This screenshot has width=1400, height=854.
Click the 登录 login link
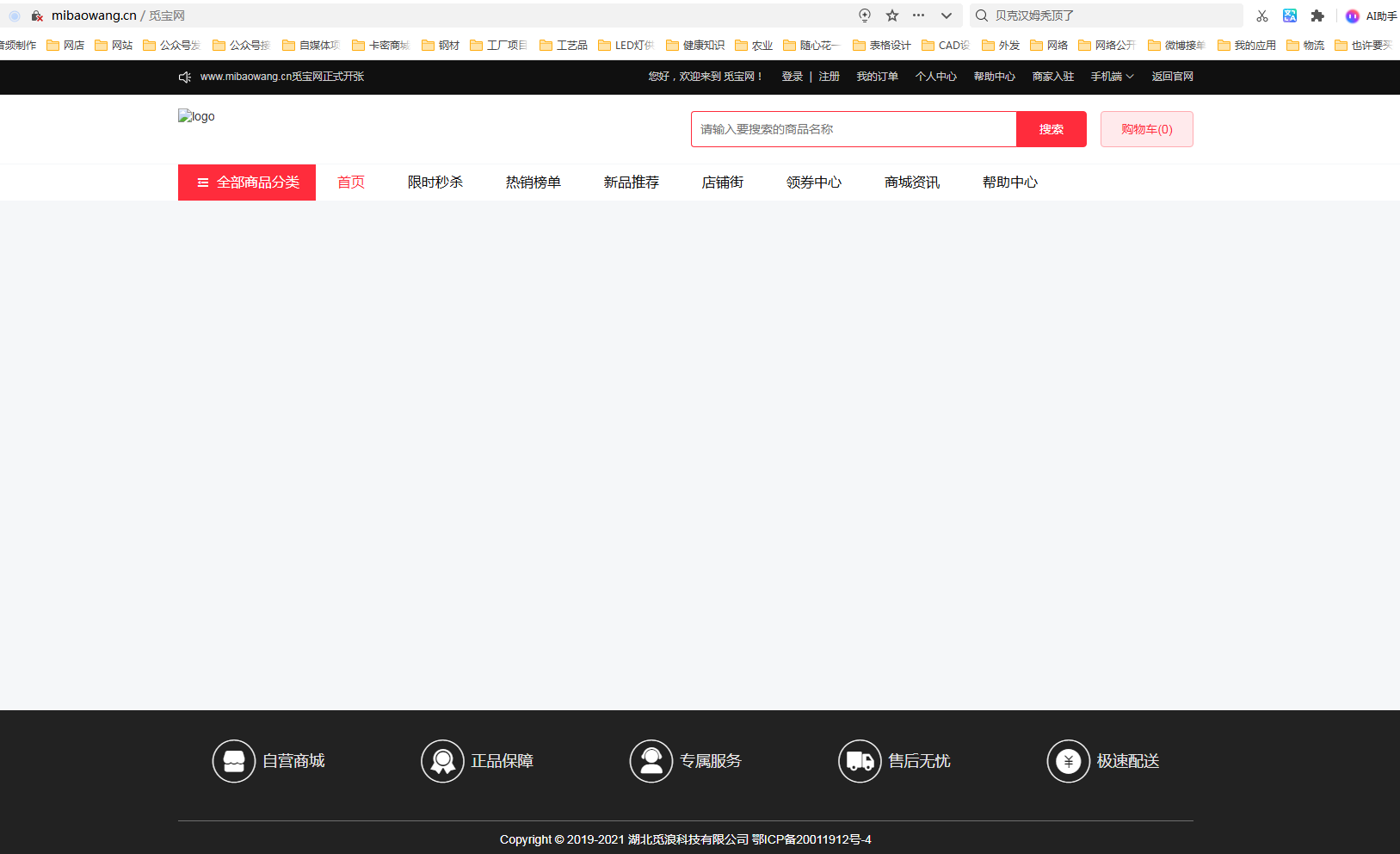point(792,77)
